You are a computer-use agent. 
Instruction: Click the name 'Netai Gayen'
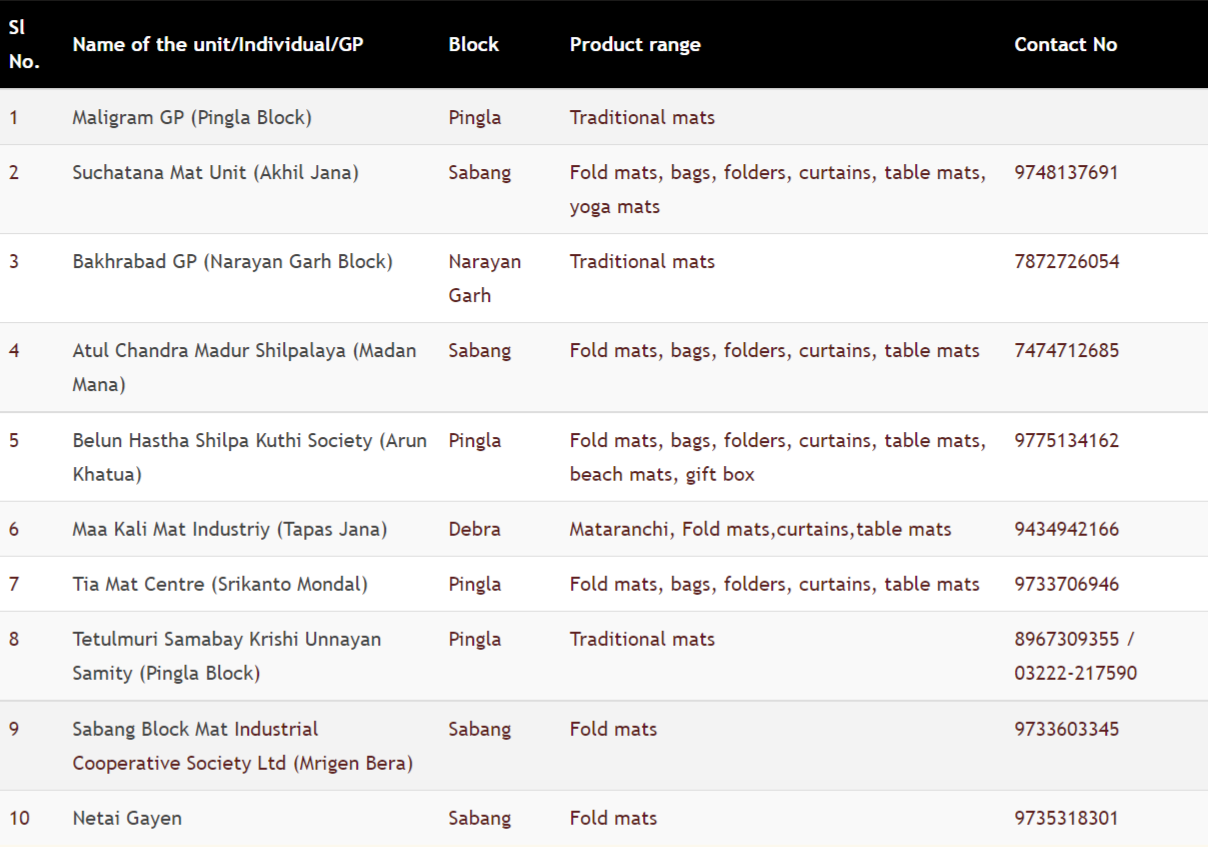(x=127, y=818)
